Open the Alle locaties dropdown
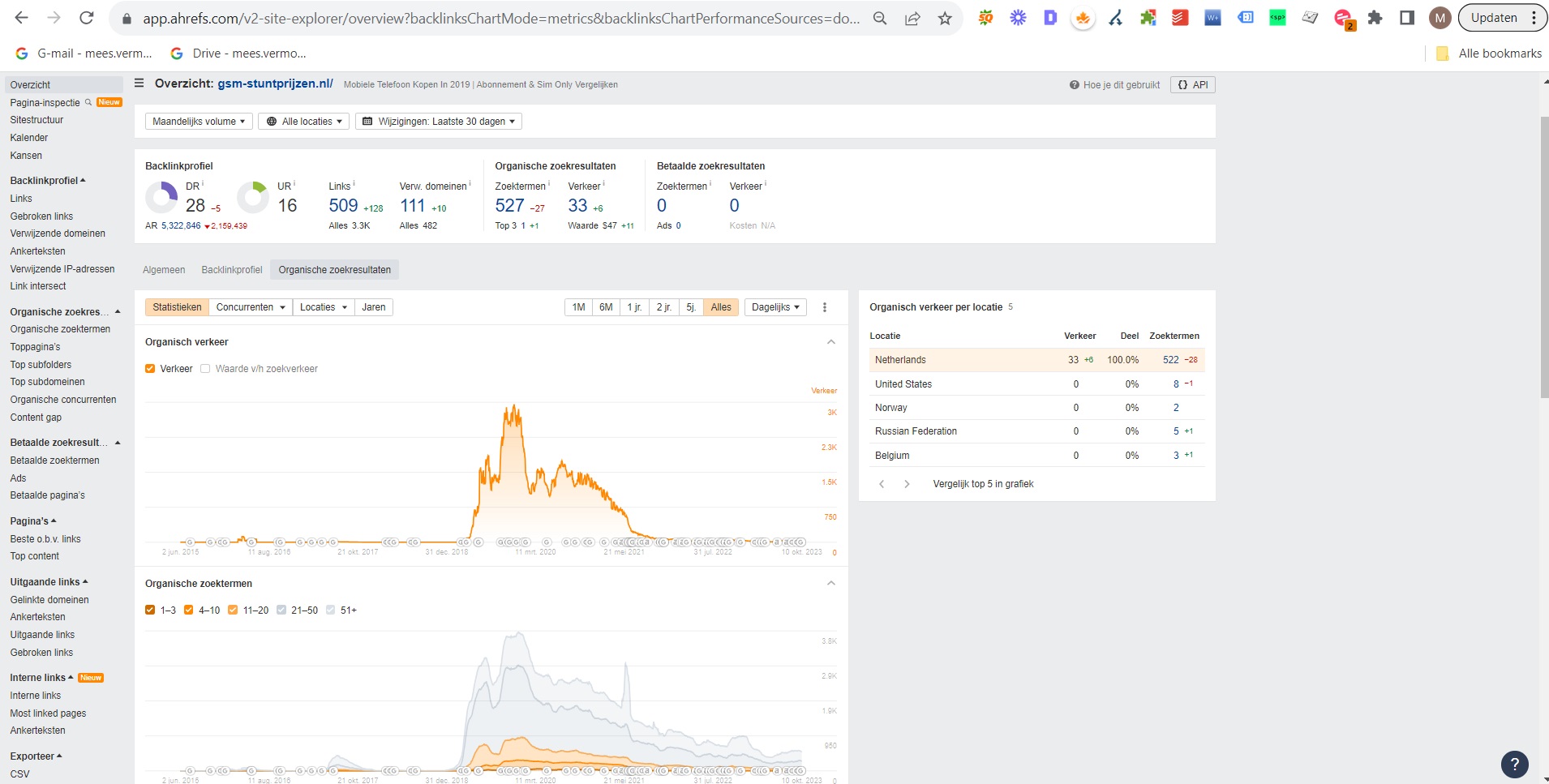This screenshot has height=784, width=1549. tap(304, 122)
